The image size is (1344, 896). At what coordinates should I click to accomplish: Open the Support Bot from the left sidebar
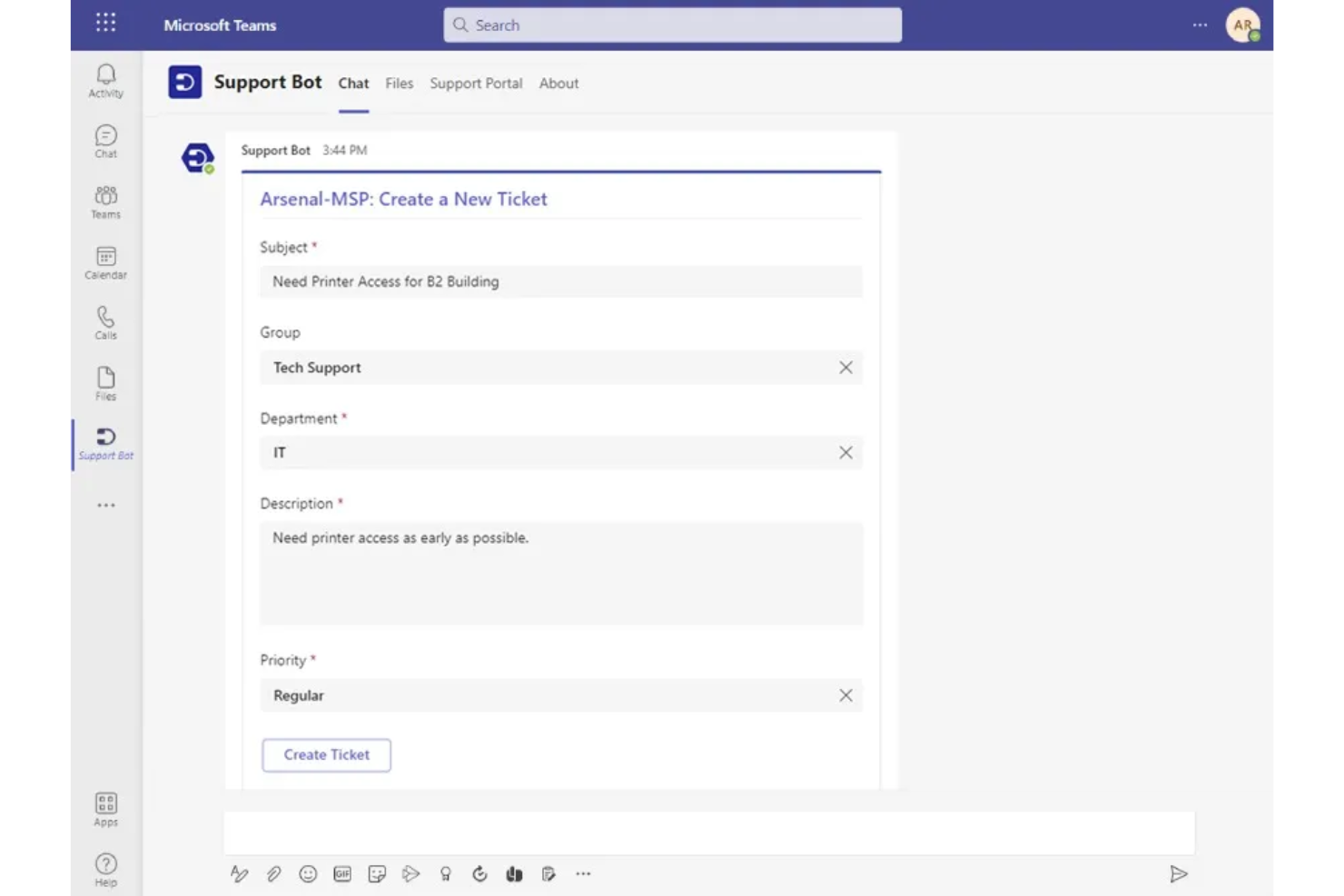(x=105, y=442)
